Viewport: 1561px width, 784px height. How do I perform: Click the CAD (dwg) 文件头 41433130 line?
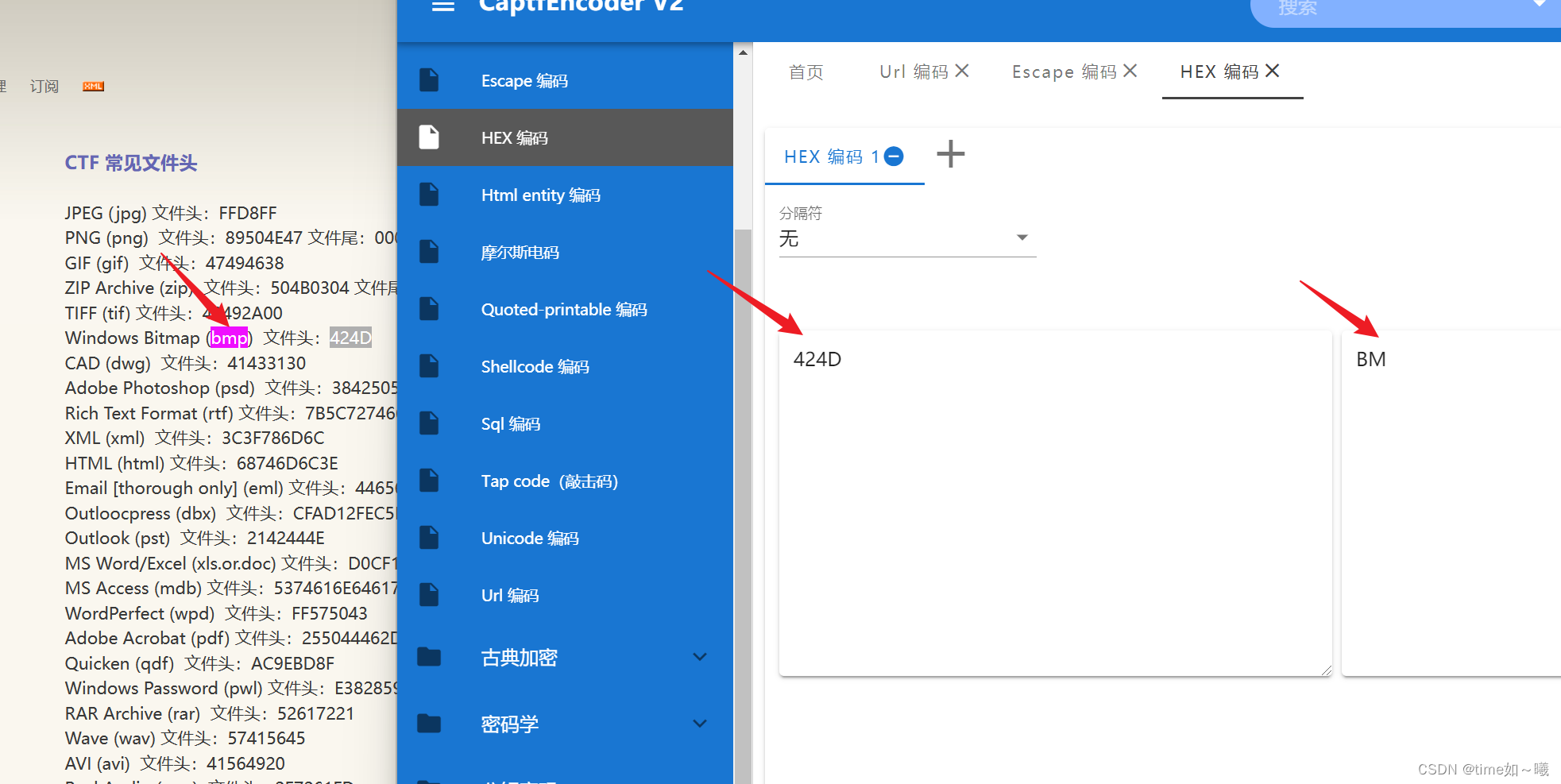(185, 363)
